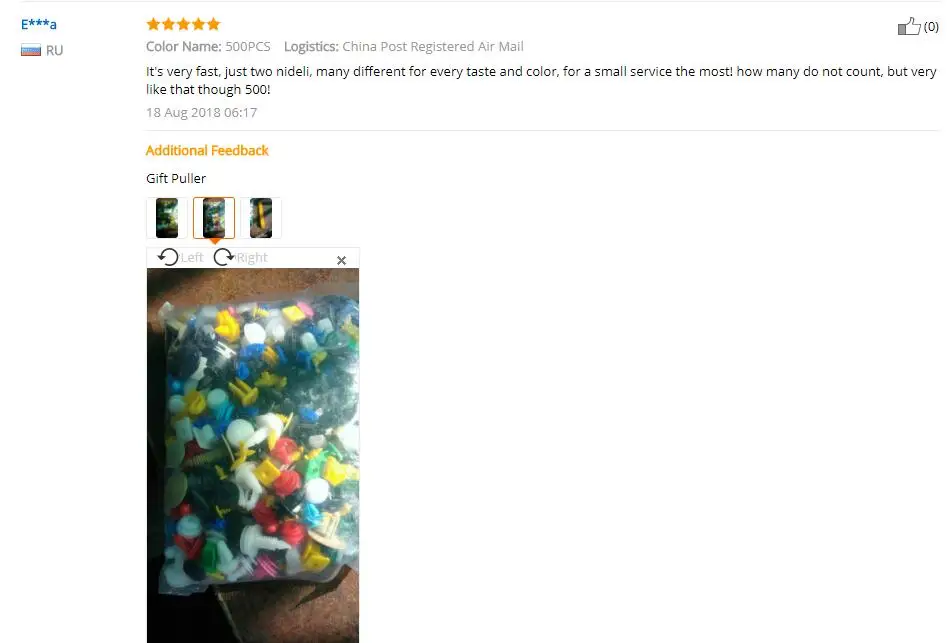This screenshot has width=952, height=643.
Task: Click the Russian flag icon
Action: 31,50
